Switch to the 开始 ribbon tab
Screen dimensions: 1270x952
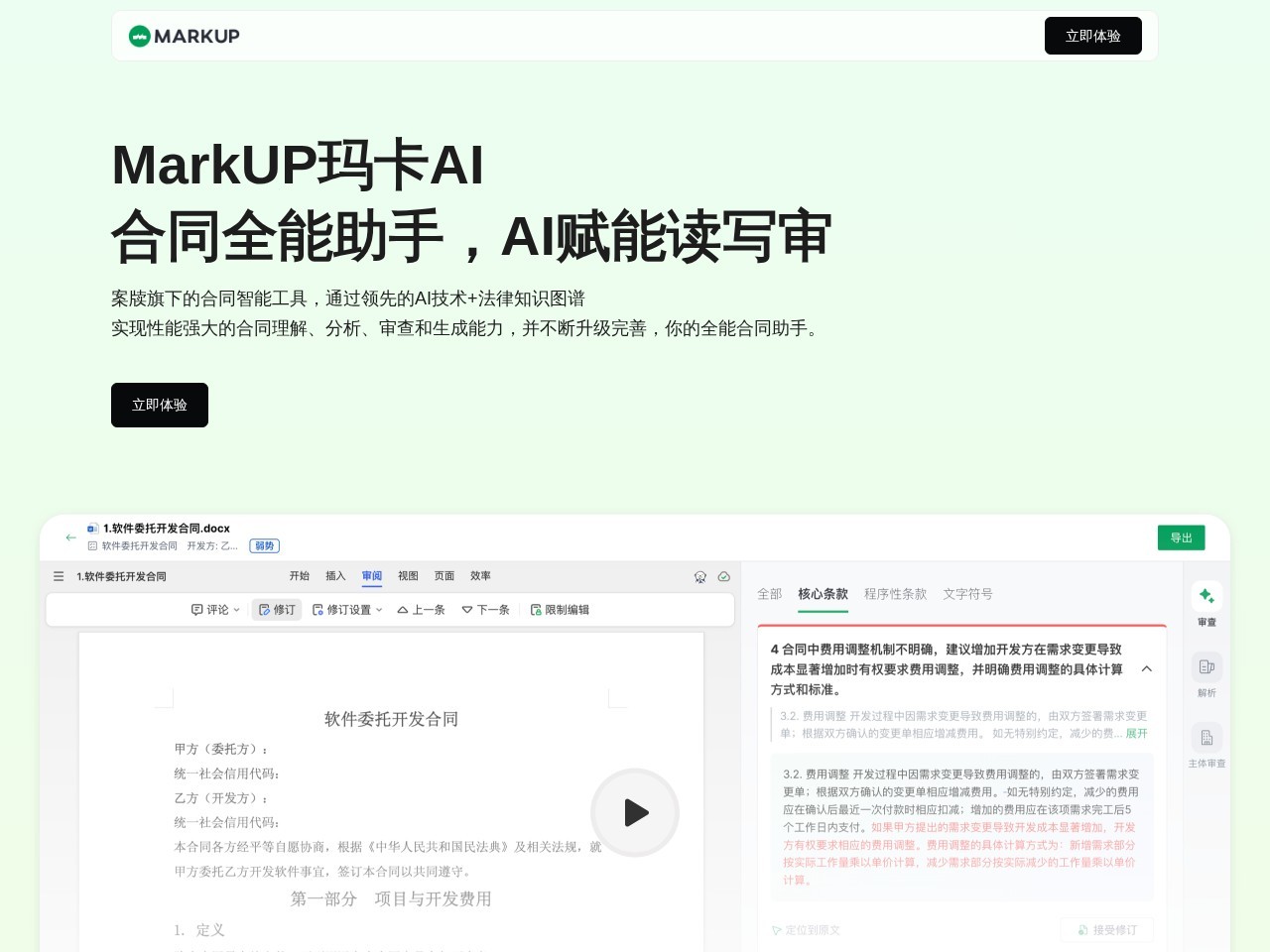pyautogui.click(x=300, y=576)
